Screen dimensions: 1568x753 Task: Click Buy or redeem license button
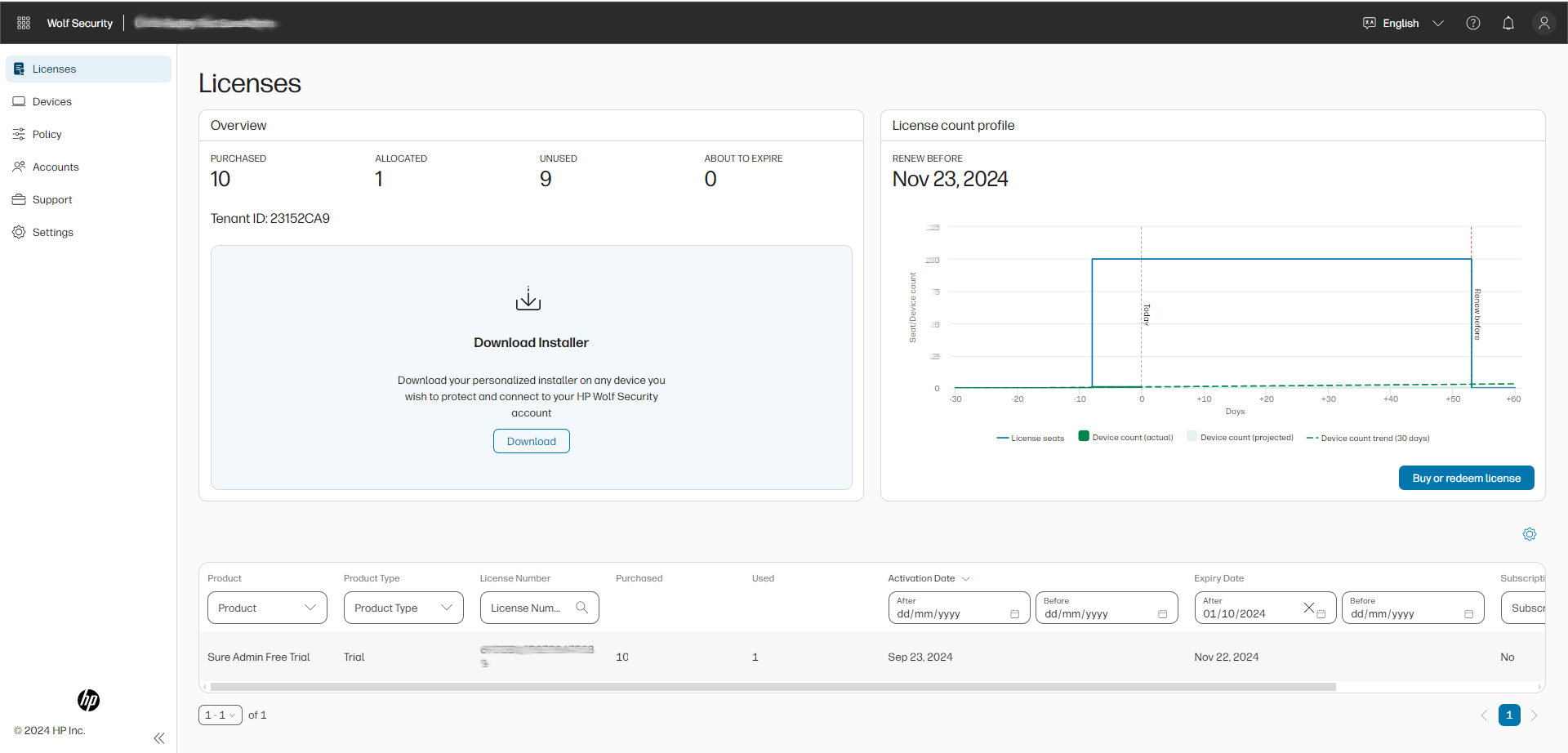[x=1466, y=478]
